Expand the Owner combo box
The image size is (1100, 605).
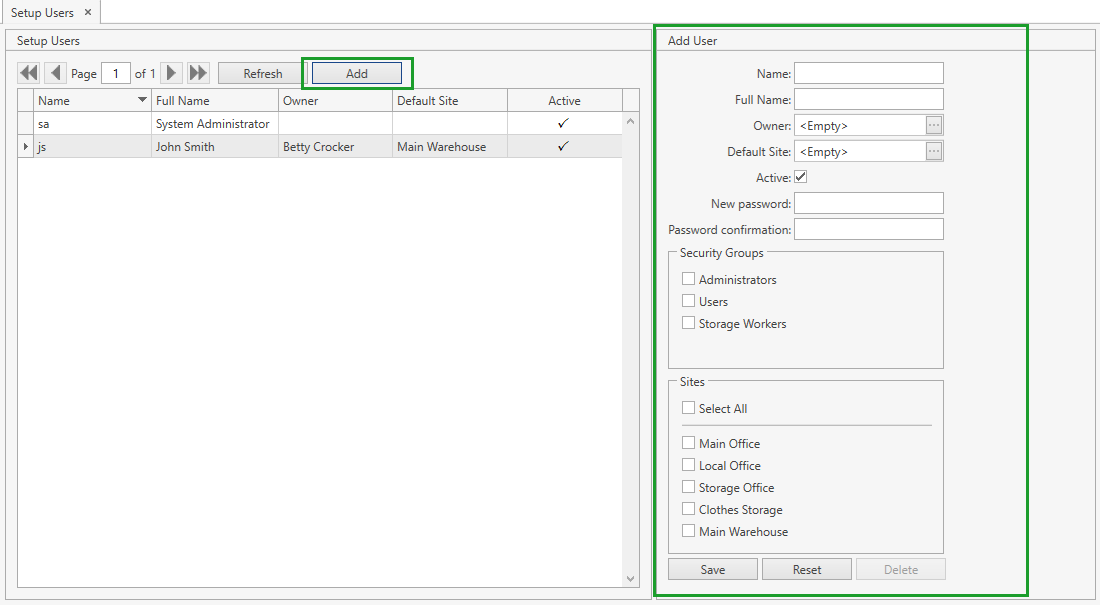(860, 126)
